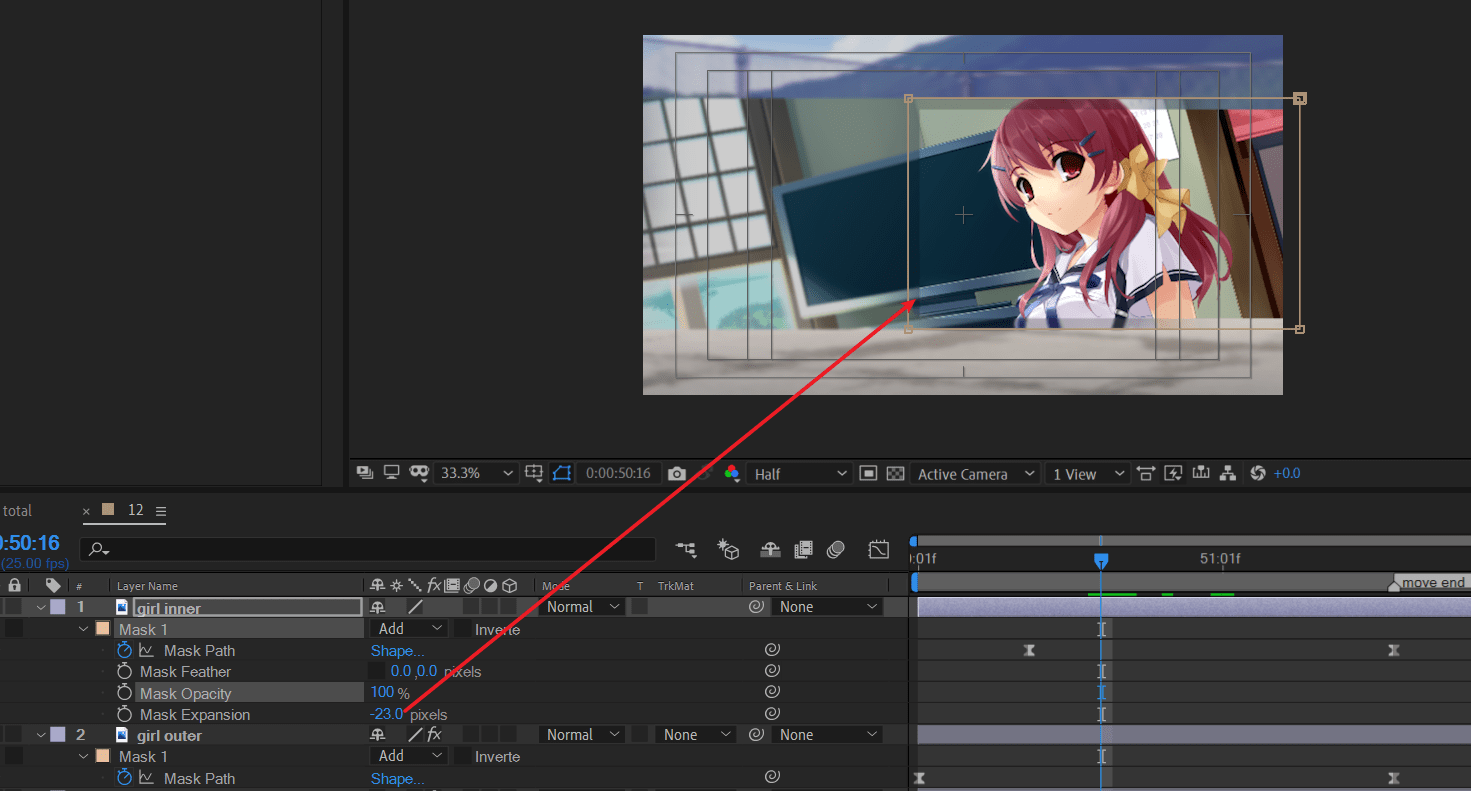
Task: Open the timeline panel menu icon
Action: pos(161,511)
